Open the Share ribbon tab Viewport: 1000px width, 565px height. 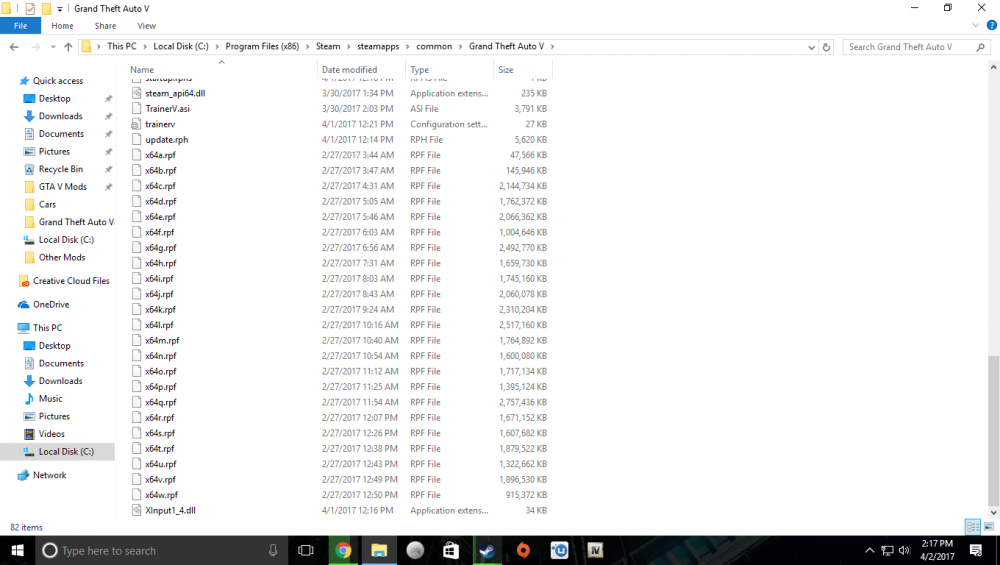pos(105,26)
